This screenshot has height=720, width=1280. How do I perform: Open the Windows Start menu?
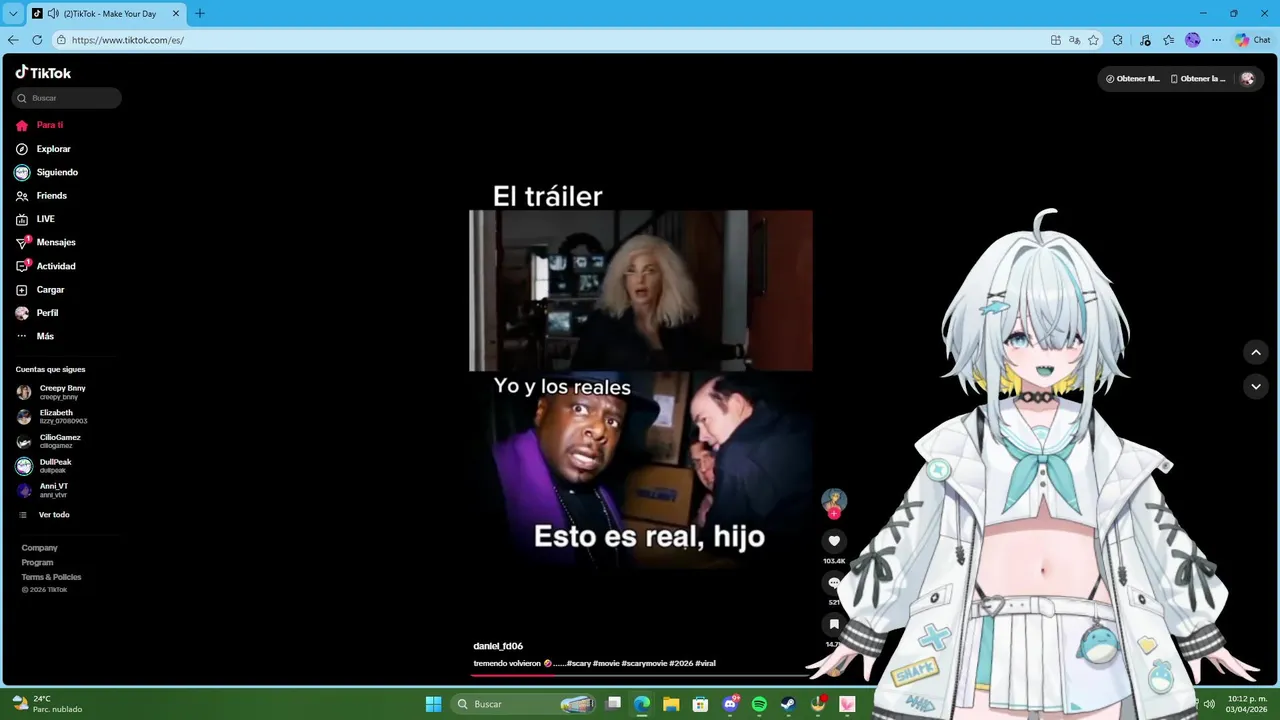433,704
